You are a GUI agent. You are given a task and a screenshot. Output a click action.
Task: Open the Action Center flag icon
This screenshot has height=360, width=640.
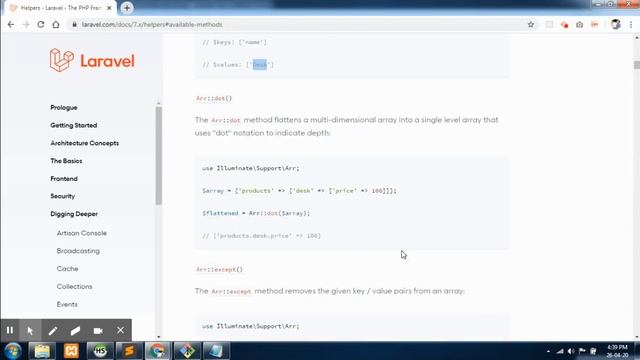582,351
